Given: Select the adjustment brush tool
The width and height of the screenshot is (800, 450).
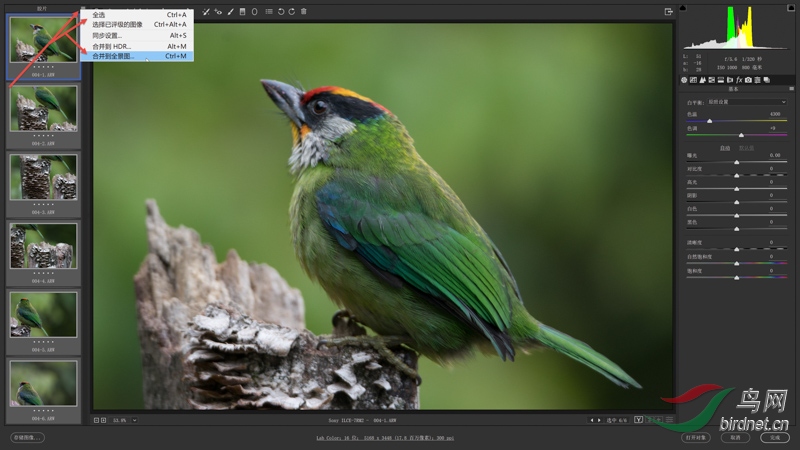Looking at the screenshot, I should coord(230,12).
